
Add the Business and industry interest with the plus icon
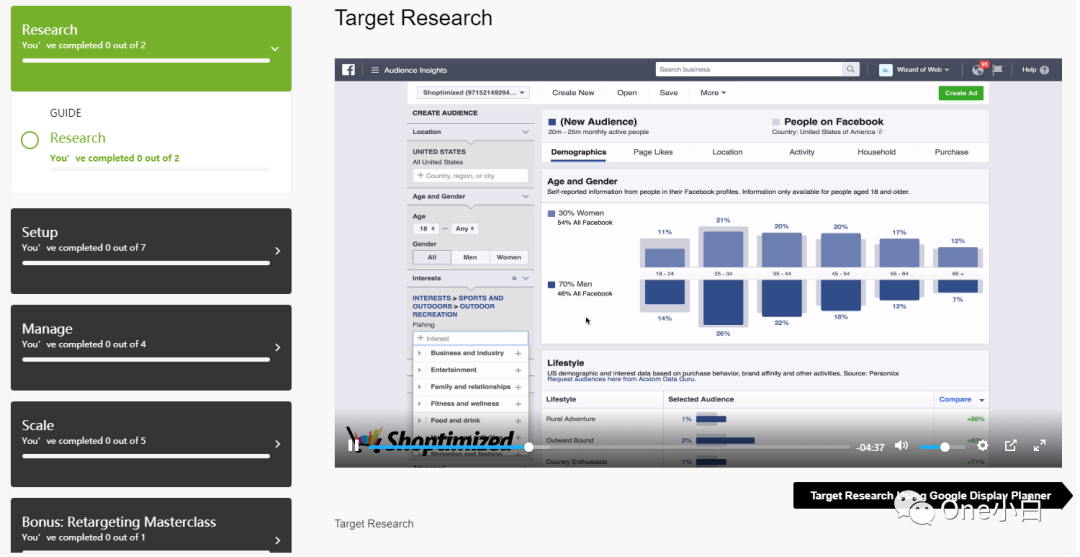click(x=519, y=353)
